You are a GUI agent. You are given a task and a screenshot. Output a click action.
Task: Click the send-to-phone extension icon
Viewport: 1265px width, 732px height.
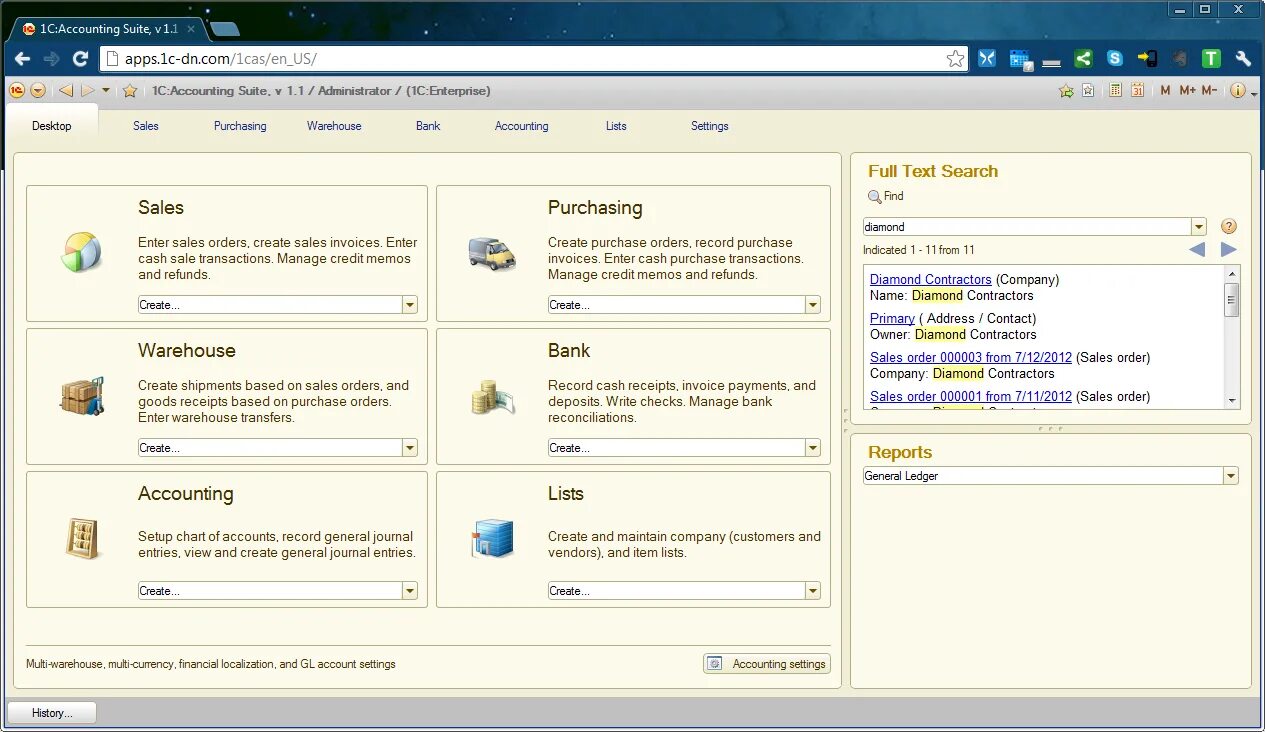tap(1147, 59)
